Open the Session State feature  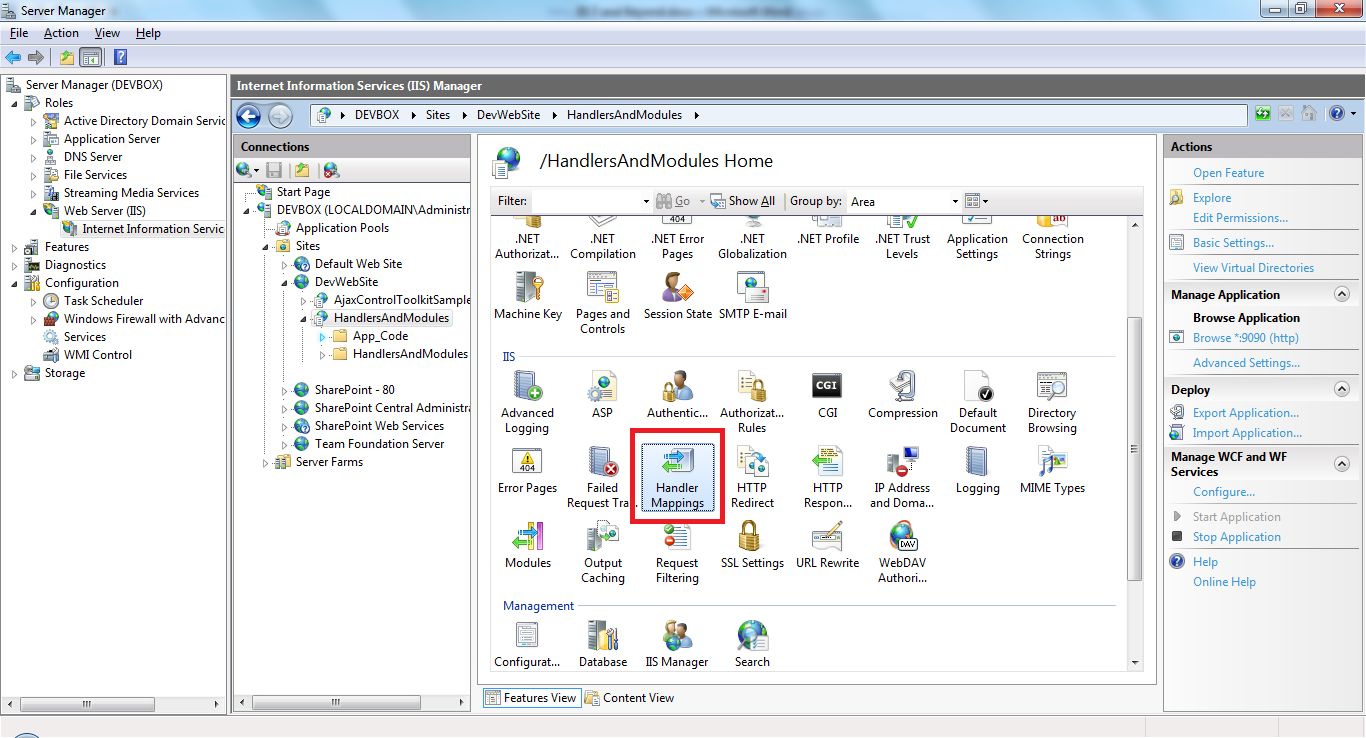[x=677, y=296]
